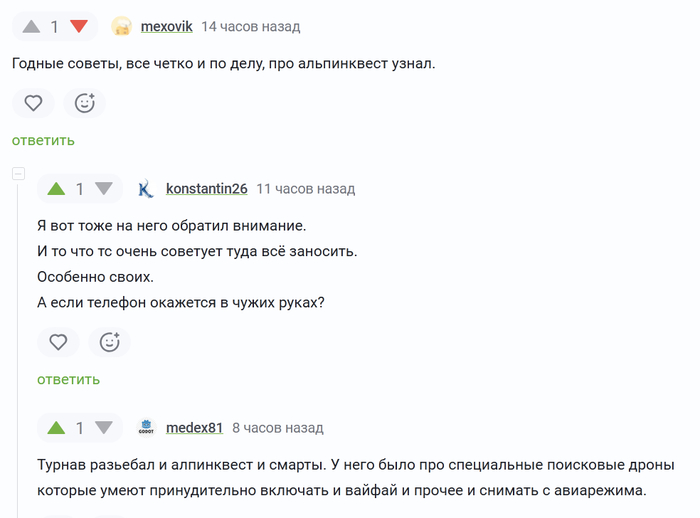Open konstantin26's profile link

(x=206, y=188)
